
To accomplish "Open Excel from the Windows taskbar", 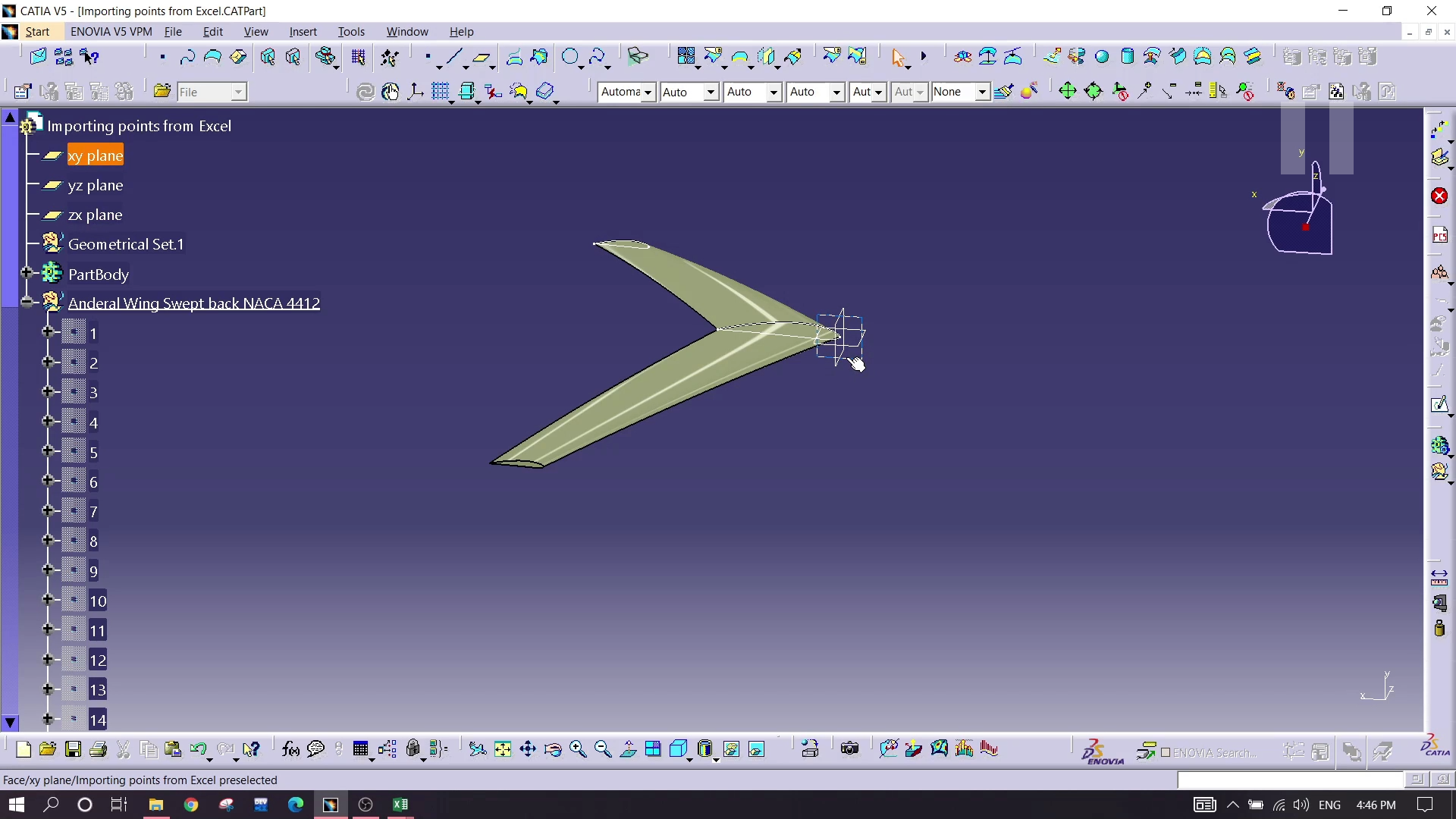I will [400, 805].
